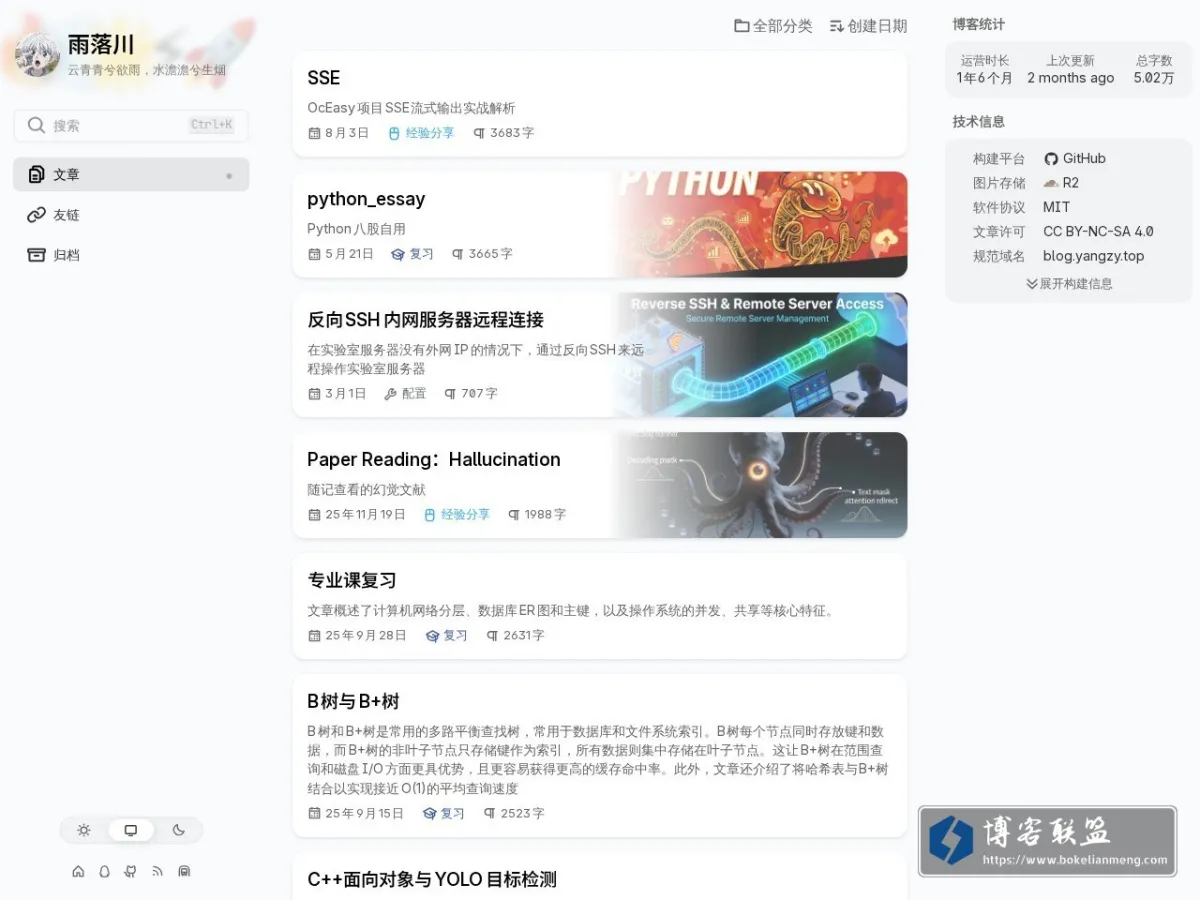This screenshot has width=1200, height=900.
Task: Click the MIT software license value
Action: point(1056,207)
